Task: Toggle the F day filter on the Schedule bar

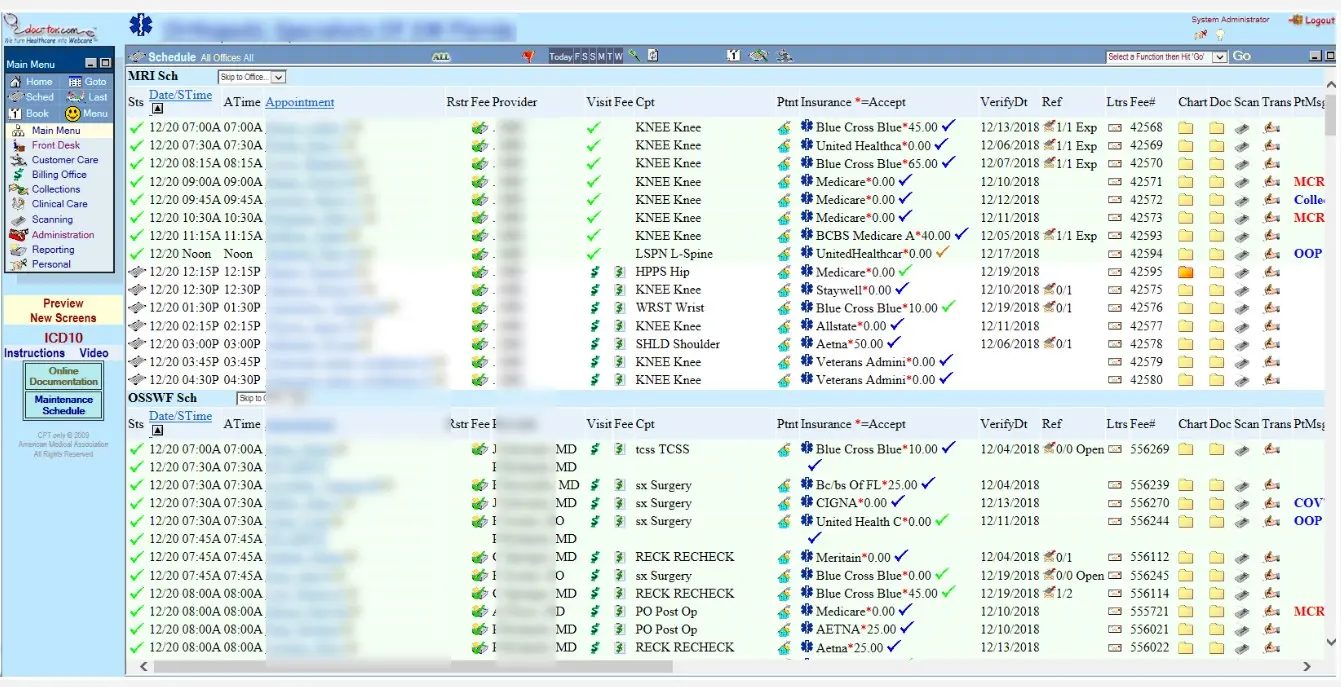Action: pyautogui.click(x=577, y=56)
